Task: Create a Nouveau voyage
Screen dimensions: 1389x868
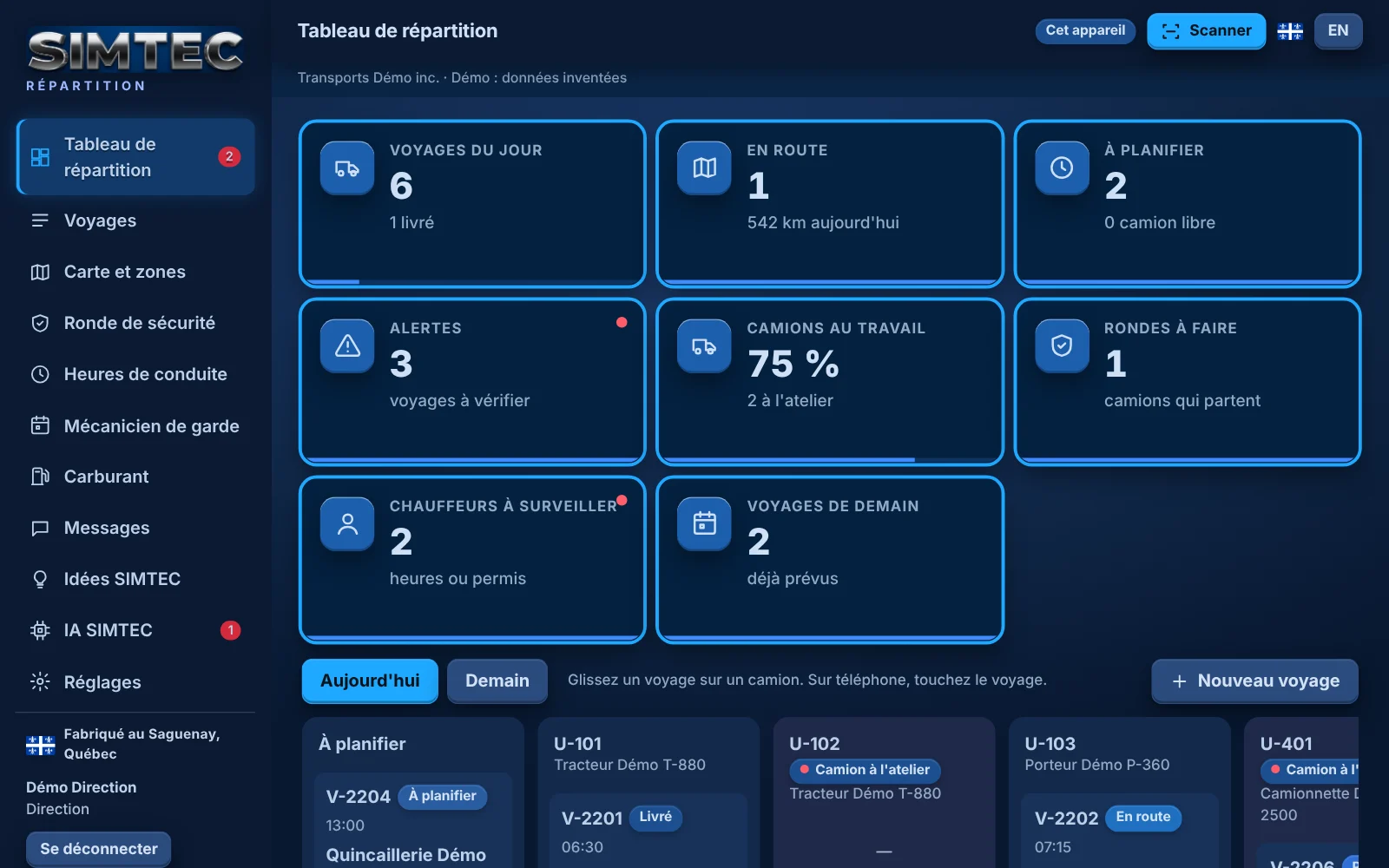Action: click(x=1254, y=681)
